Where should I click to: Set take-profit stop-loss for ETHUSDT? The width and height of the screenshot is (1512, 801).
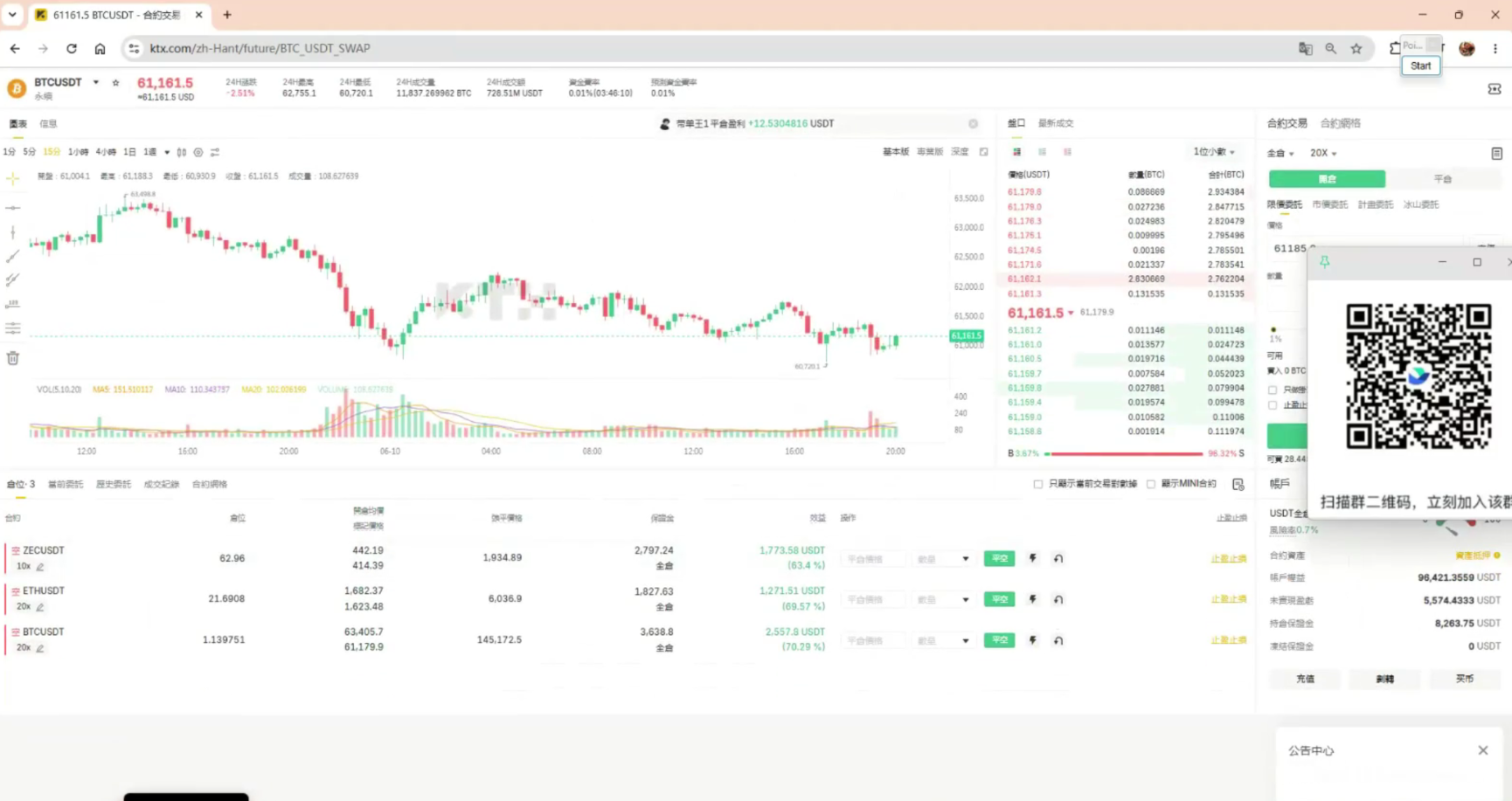tap(1229, 599)
